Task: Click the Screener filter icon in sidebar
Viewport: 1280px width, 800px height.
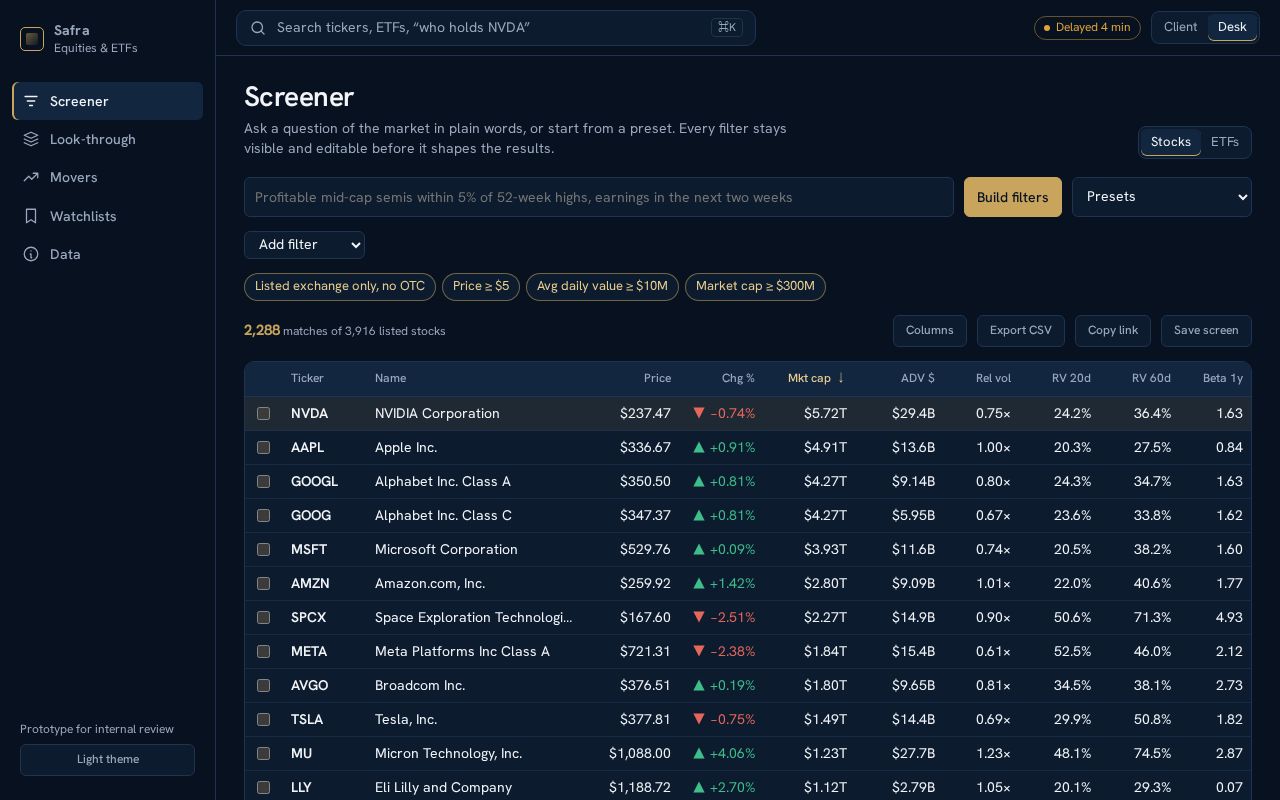Action: point(31,101)
